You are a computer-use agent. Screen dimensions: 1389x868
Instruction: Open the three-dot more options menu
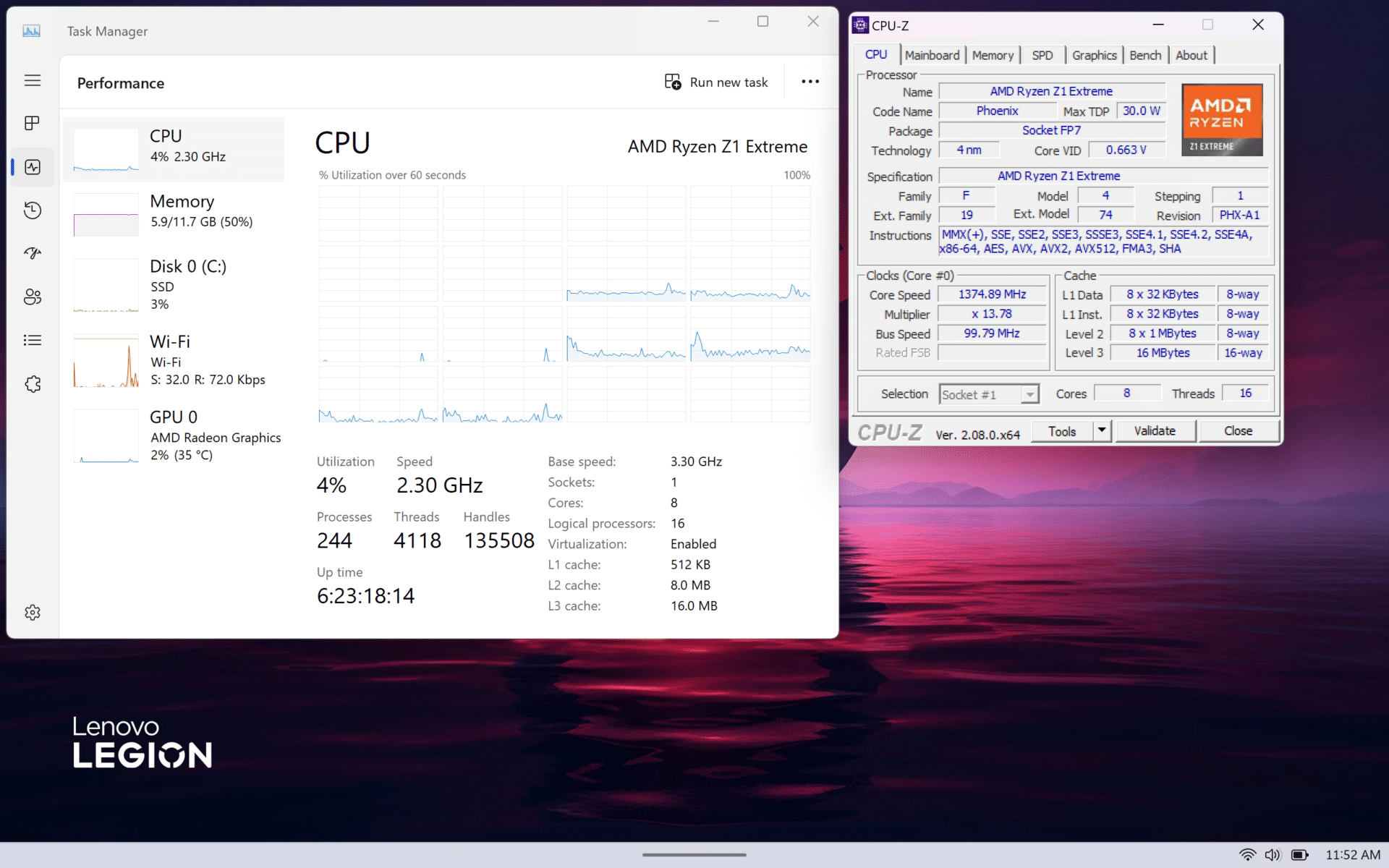tap(810, 82)
